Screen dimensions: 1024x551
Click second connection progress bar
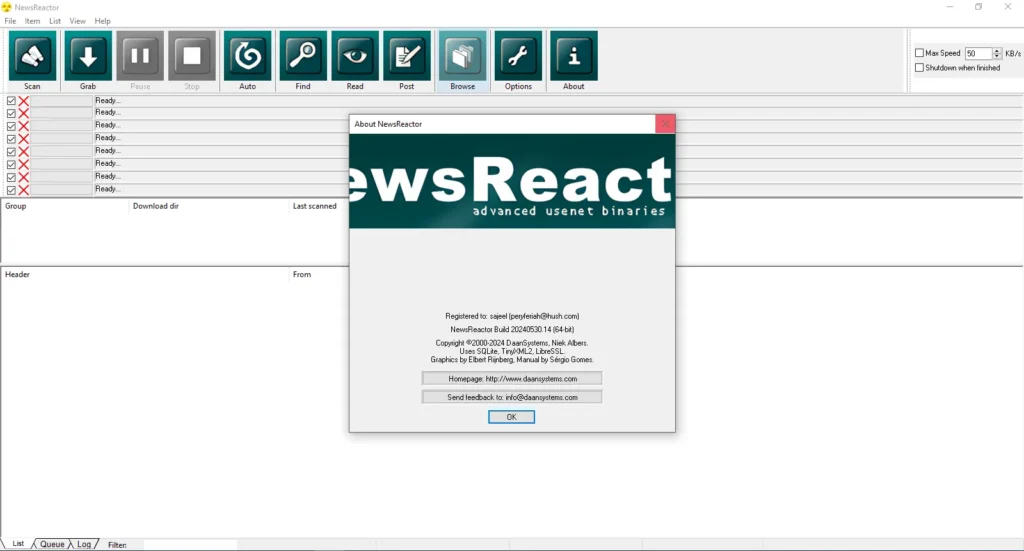coord(61,113)
